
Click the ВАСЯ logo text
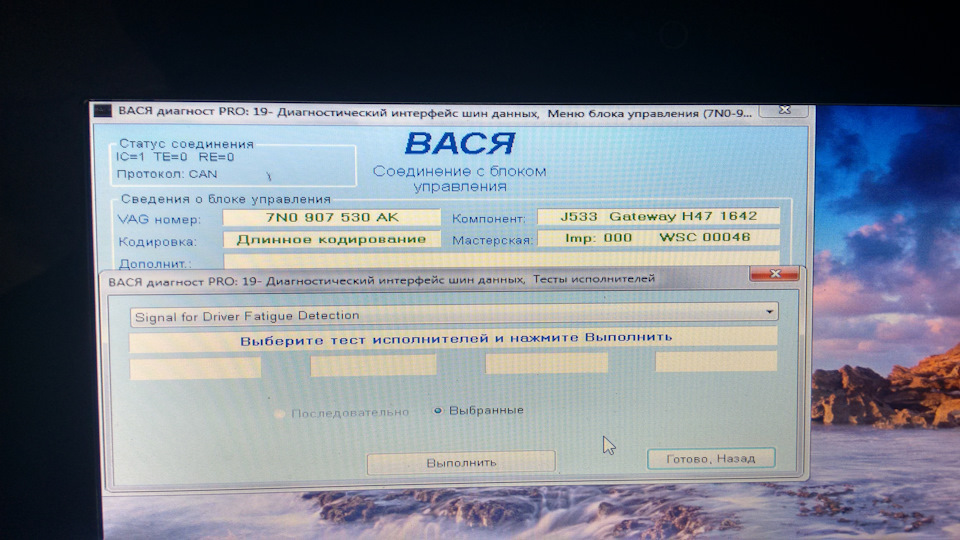click(x=460, y=143)
